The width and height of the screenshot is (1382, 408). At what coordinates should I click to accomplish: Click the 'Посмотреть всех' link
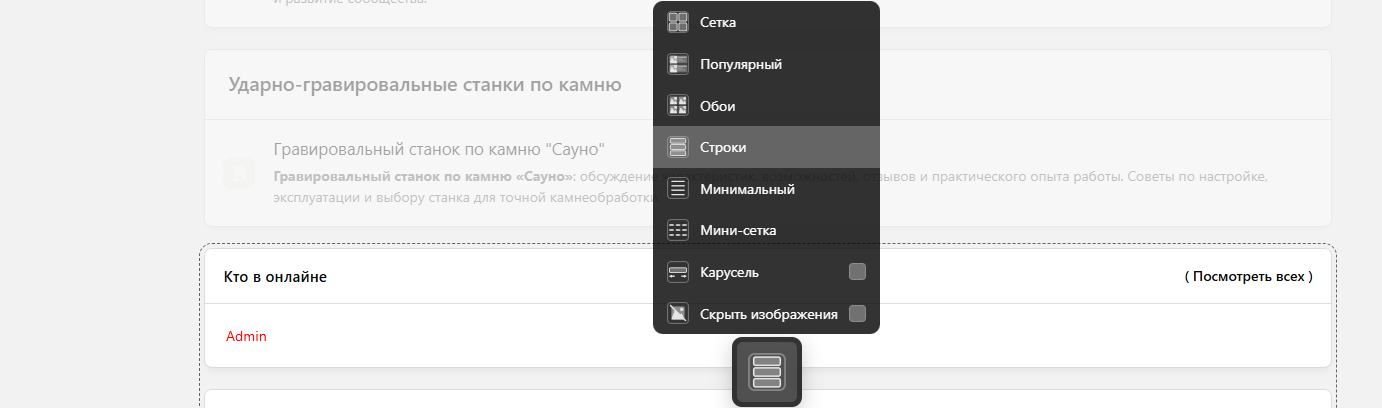1248,276
